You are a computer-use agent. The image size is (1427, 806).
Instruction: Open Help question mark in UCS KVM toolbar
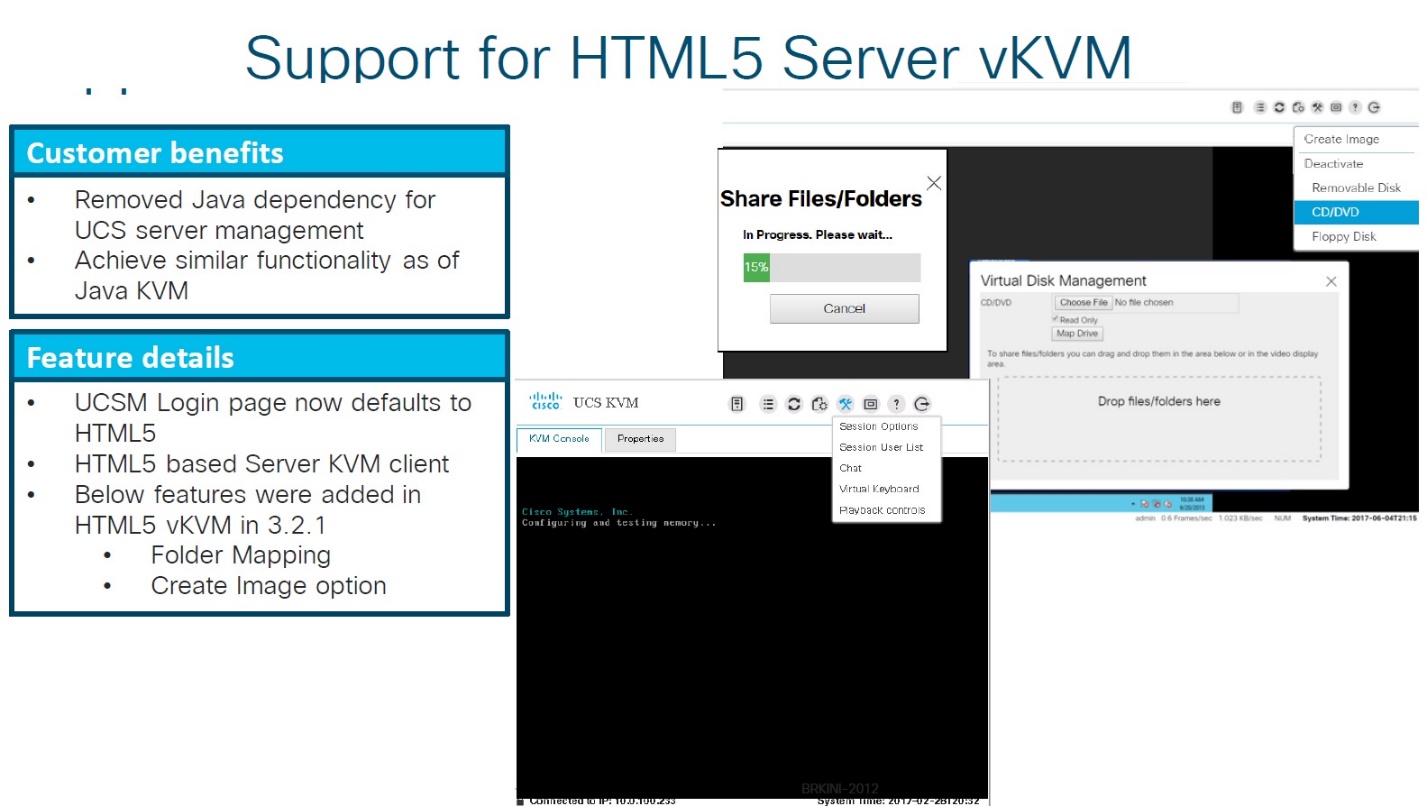pos(896,404)
